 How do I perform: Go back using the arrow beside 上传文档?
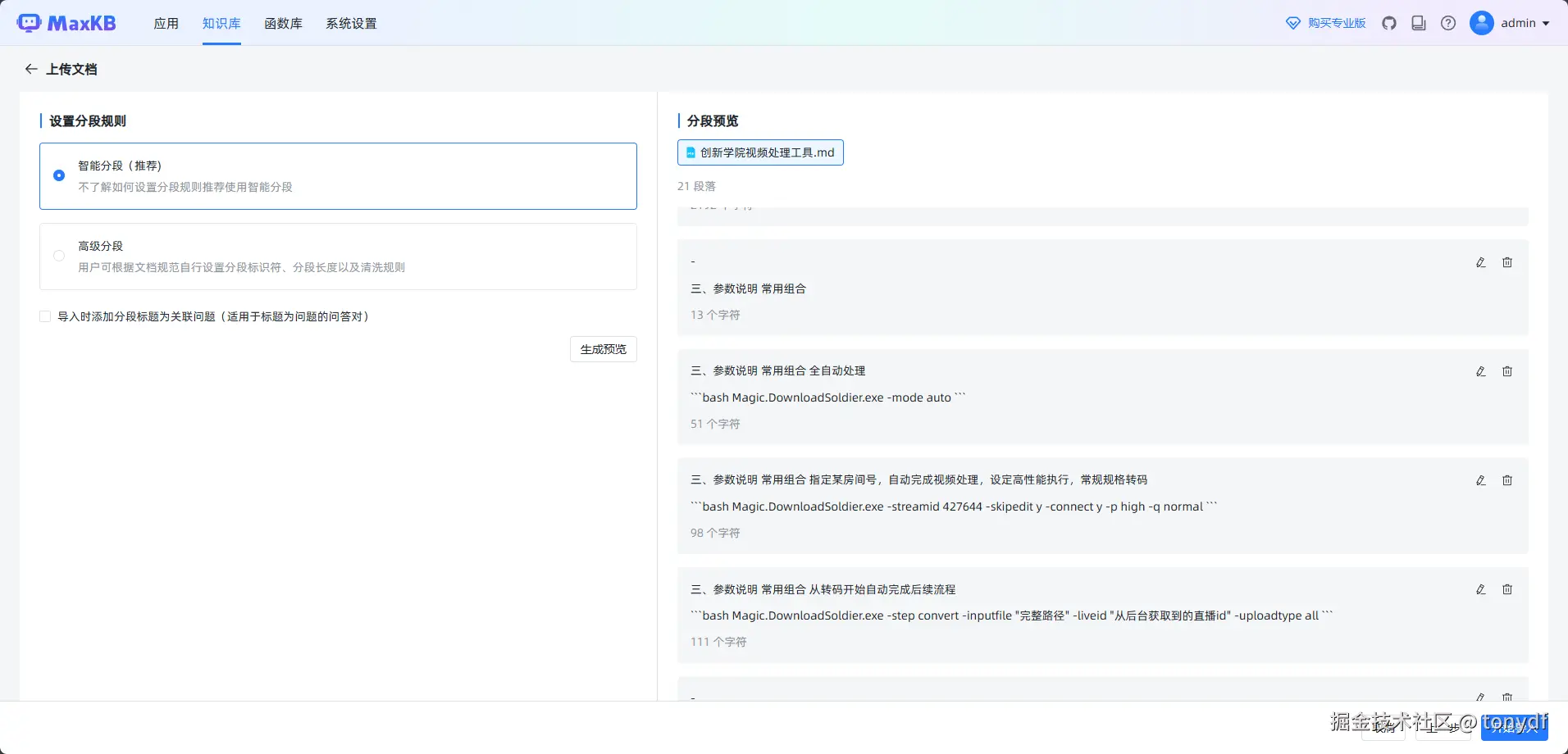tap(31, 69)
